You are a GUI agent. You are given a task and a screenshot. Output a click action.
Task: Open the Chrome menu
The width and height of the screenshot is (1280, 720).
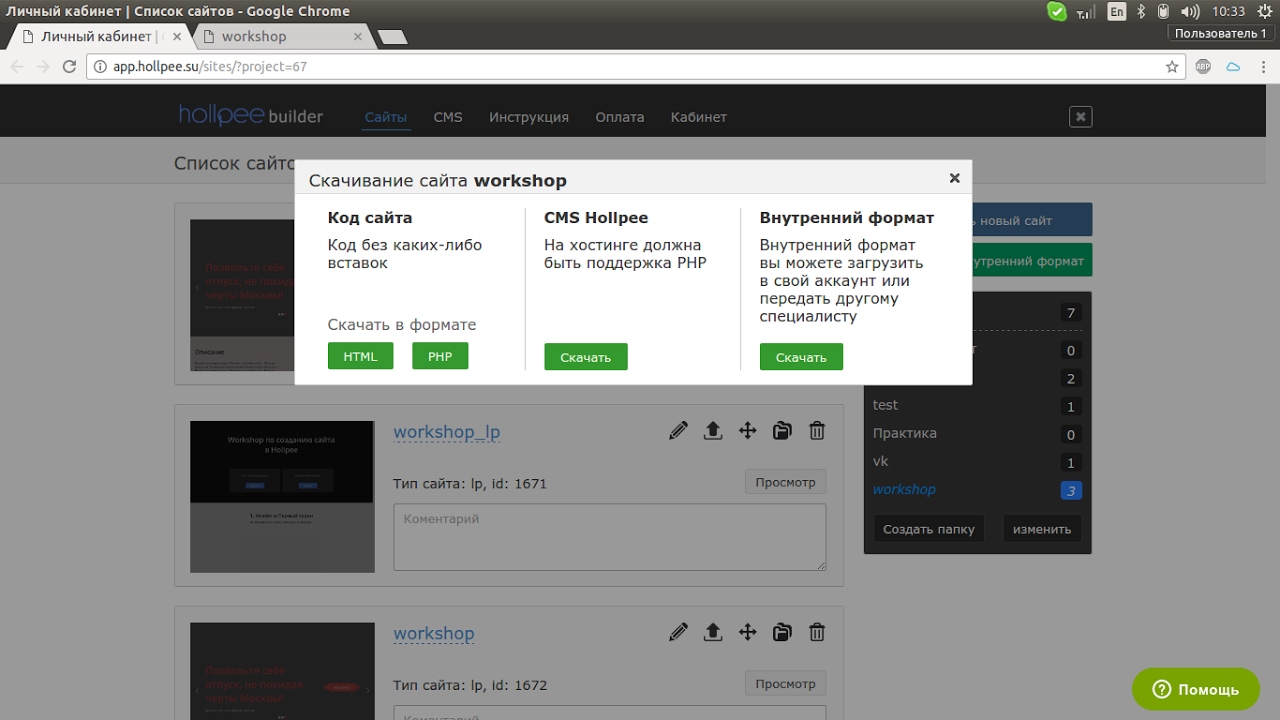click(x=1263, y=67)
